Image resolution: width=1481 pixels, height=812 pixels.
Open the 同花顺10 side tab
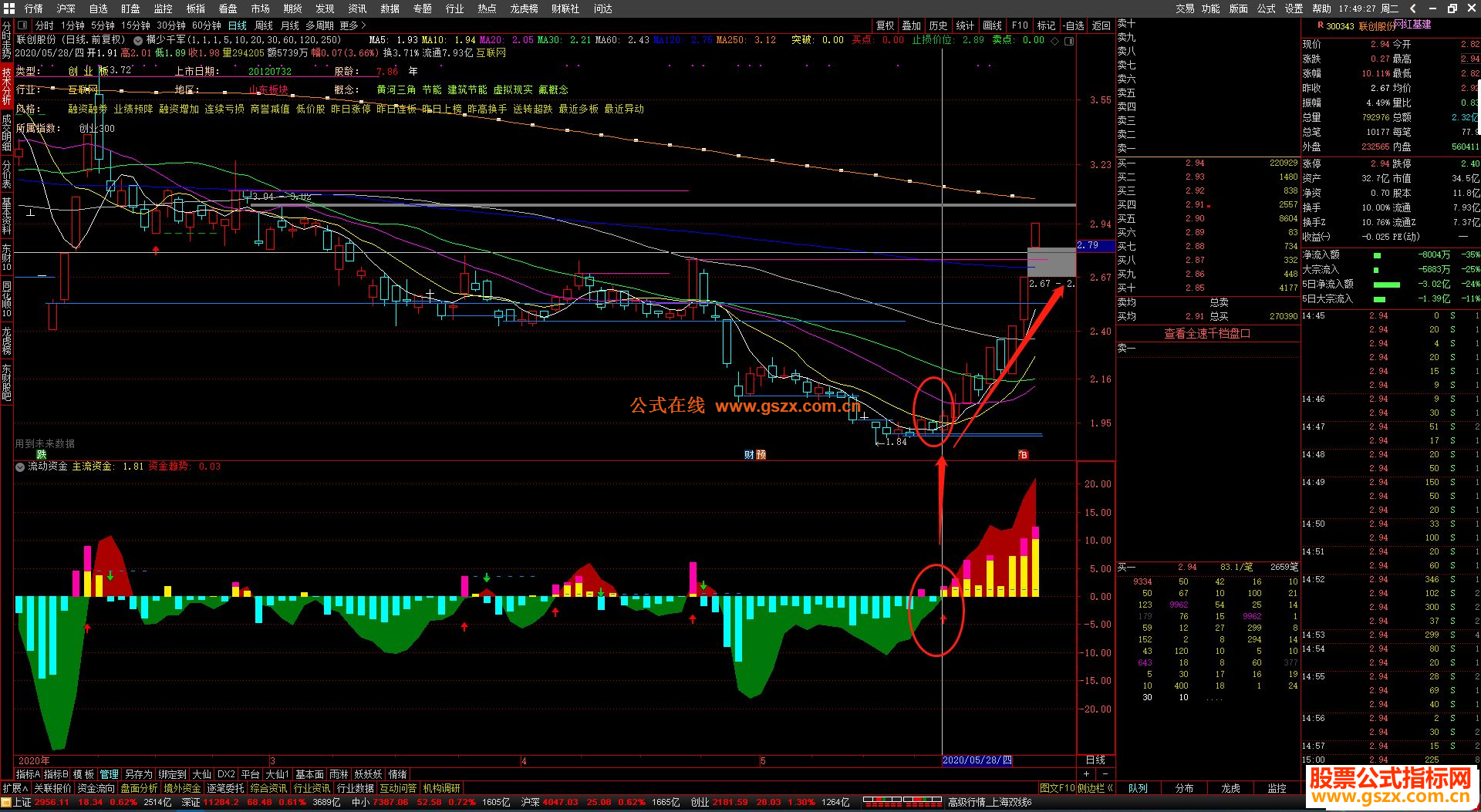point(6,299)
